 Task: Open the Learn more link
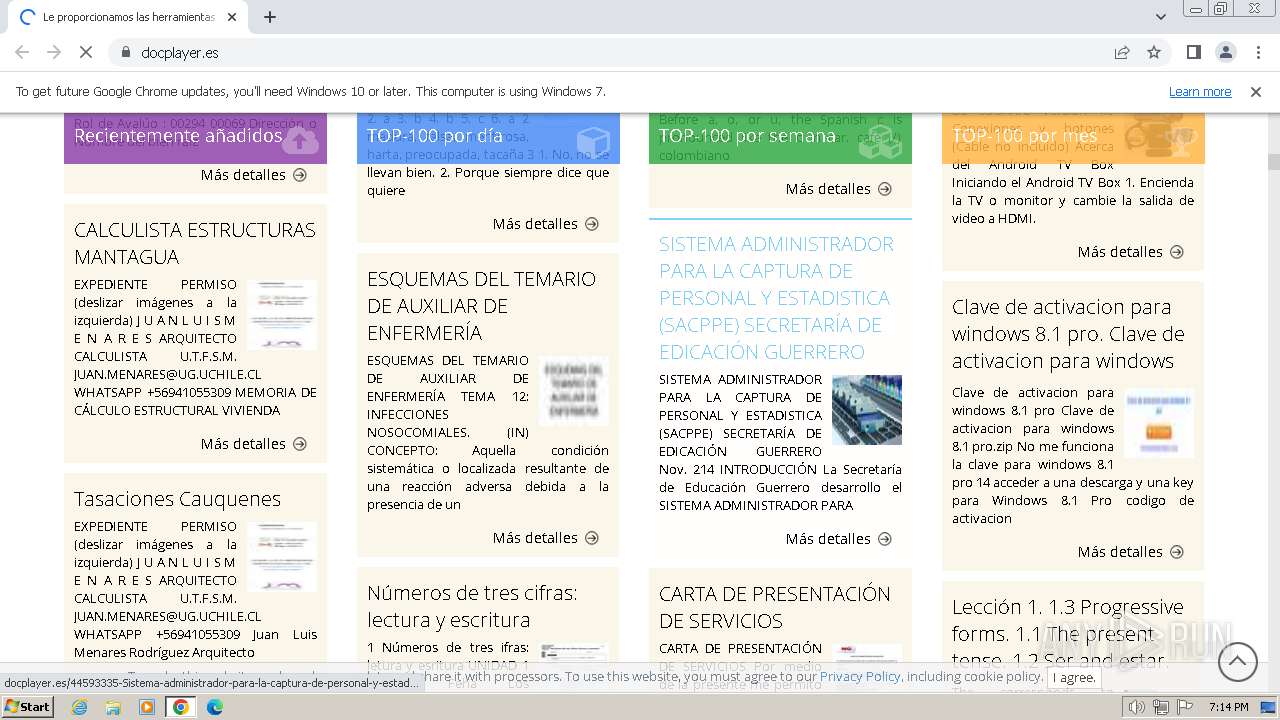(x=1200, y=91)
